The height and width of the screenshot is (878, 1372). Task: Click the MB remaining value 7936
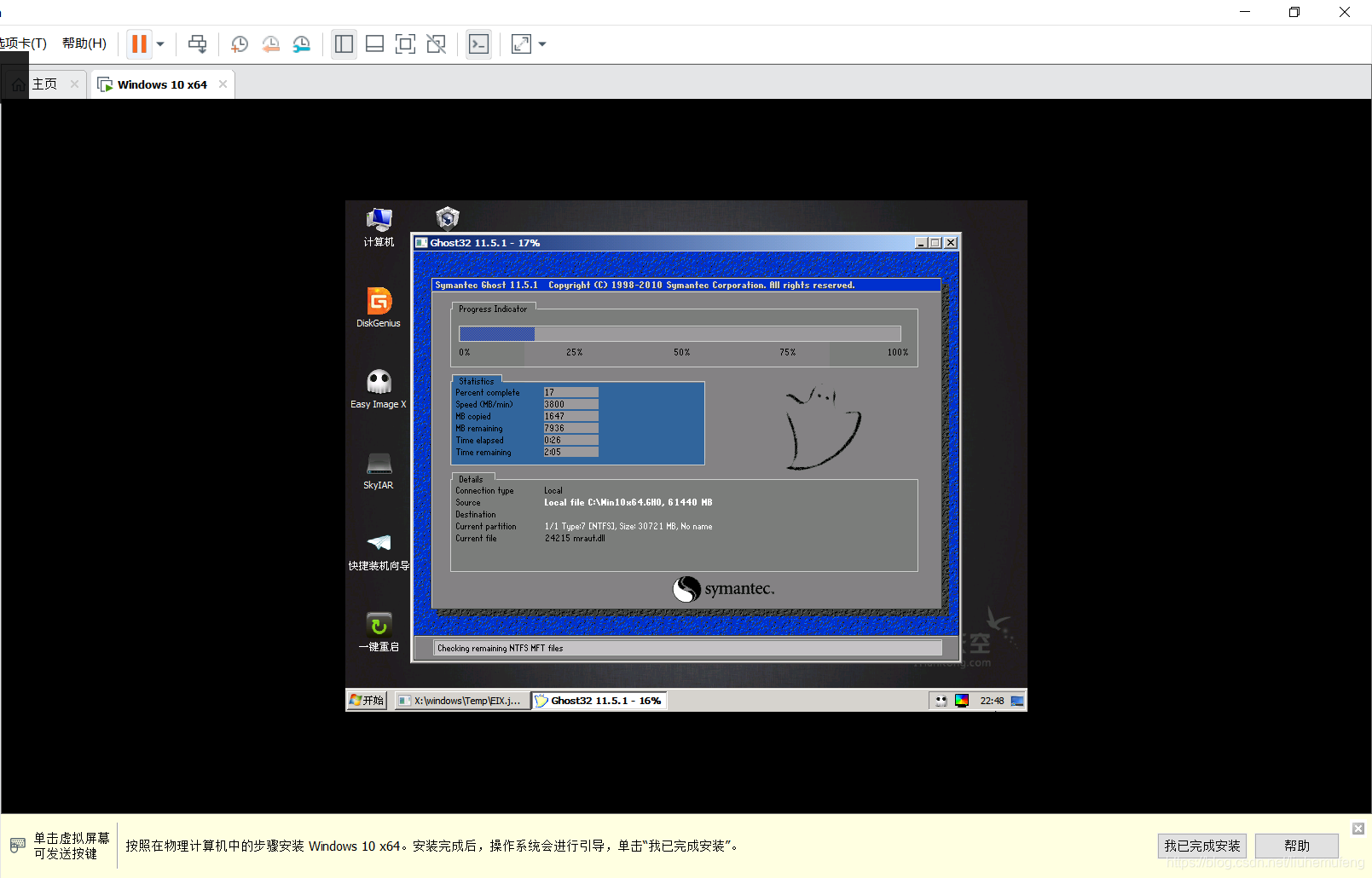pyautogui.click(x=570, y=429)
